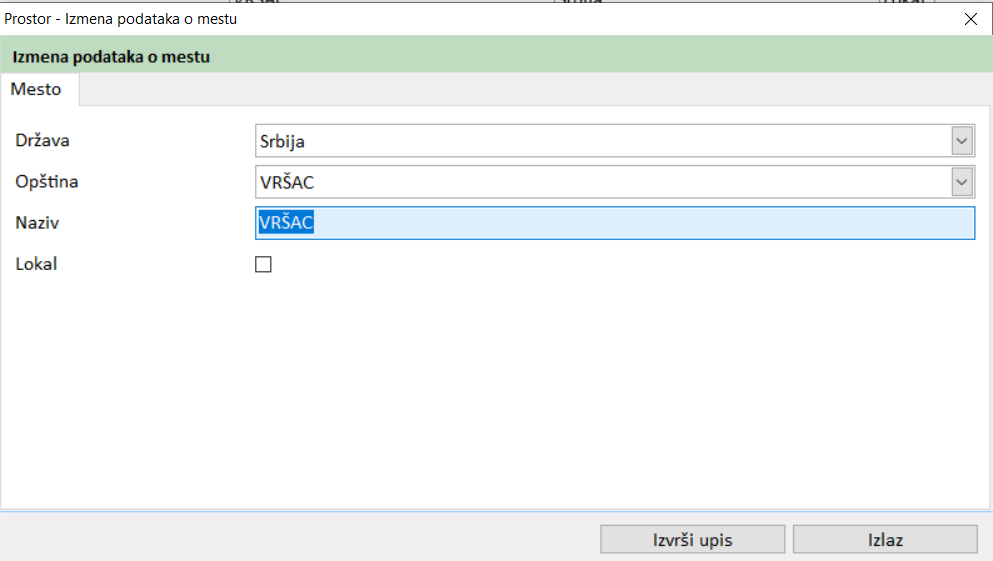Click empty space in the Naziv text field
This screenshot has width=993, height=561.
coord(640,223)
